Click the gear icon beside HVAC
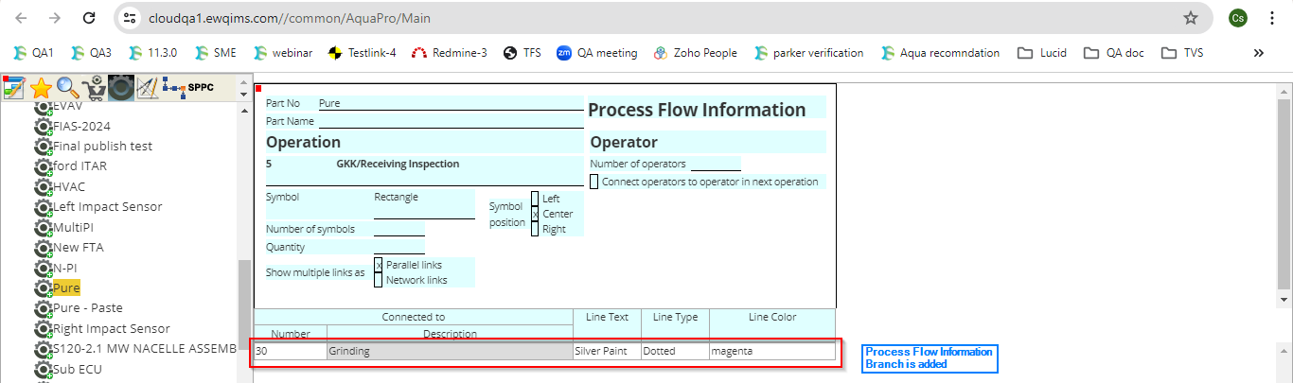Image resolution: width=1293 pixels, height=384 pixels. pos(43,187)
